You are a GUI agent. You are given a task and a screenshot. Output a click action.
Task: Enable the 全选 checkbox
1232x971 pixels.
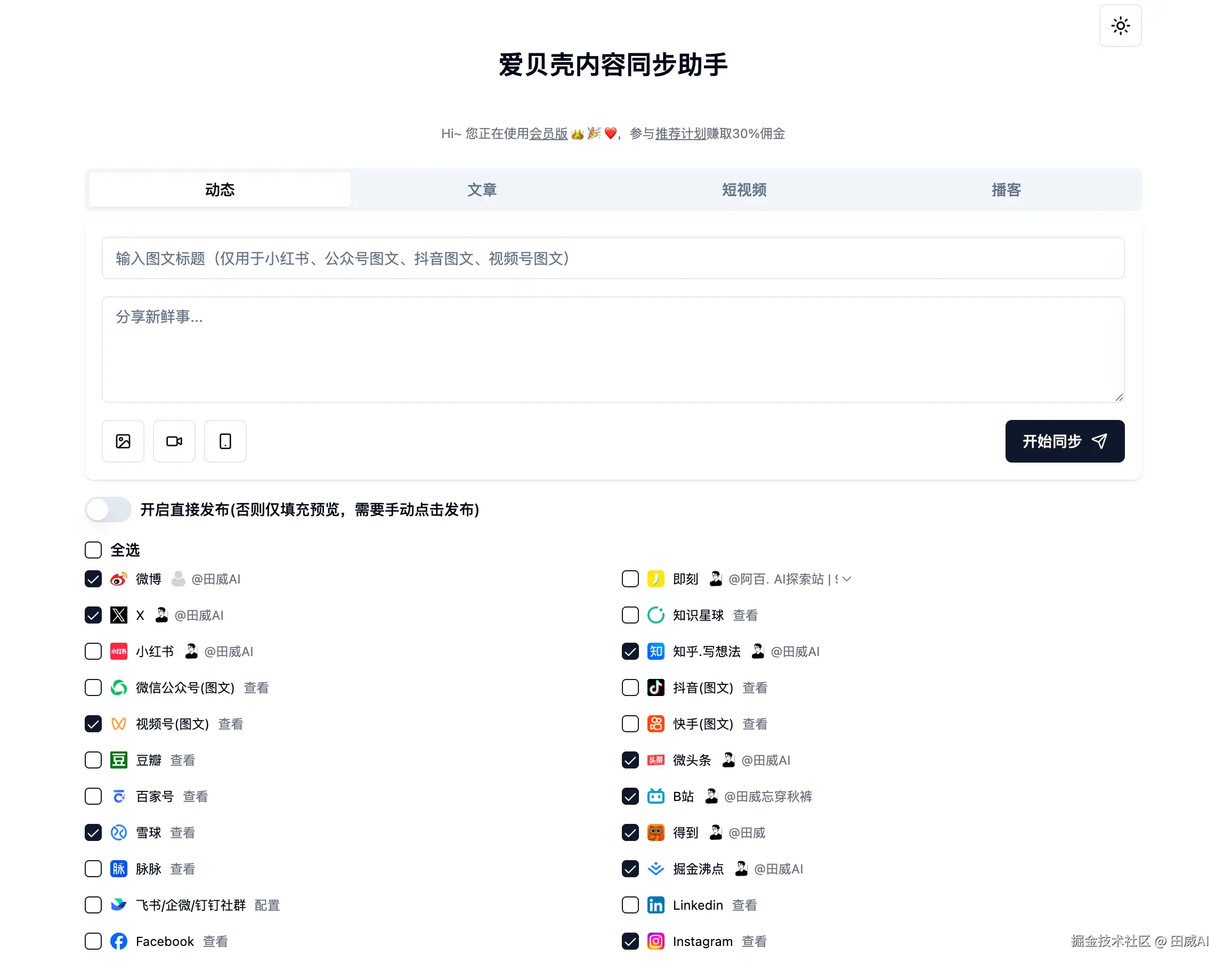(x=93, y=550)
